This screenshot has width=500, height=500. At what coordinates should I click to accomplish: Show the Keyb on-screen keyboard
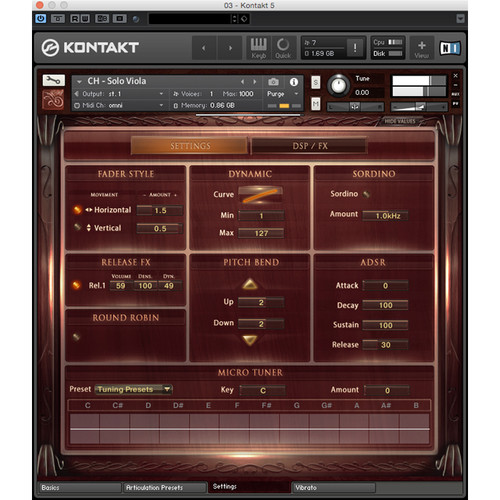(x=259, y=48)
